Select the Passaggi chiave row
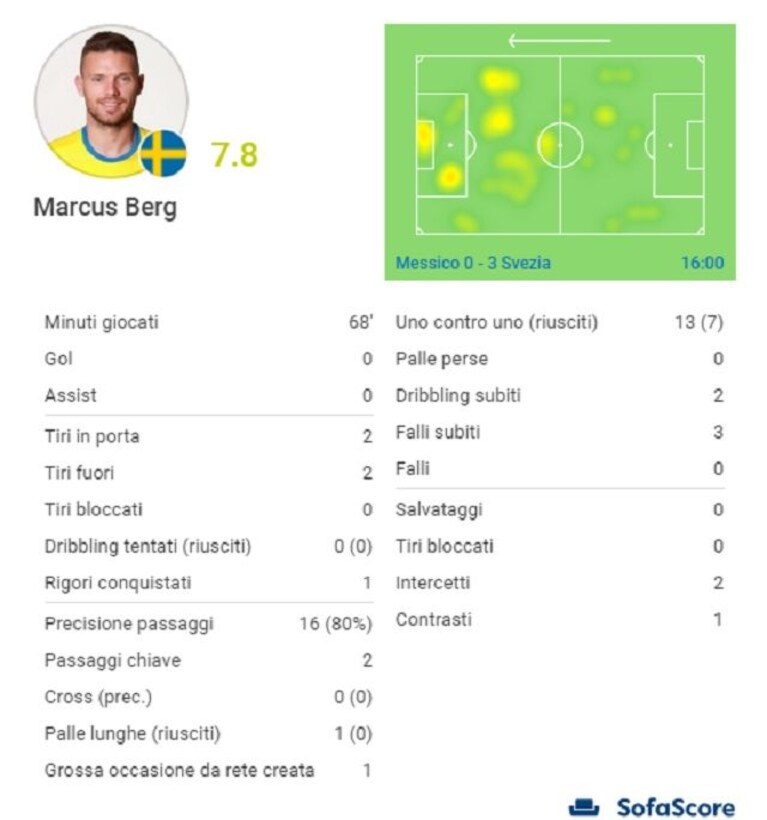The image size is (767, 820). (x=209, y=660)
